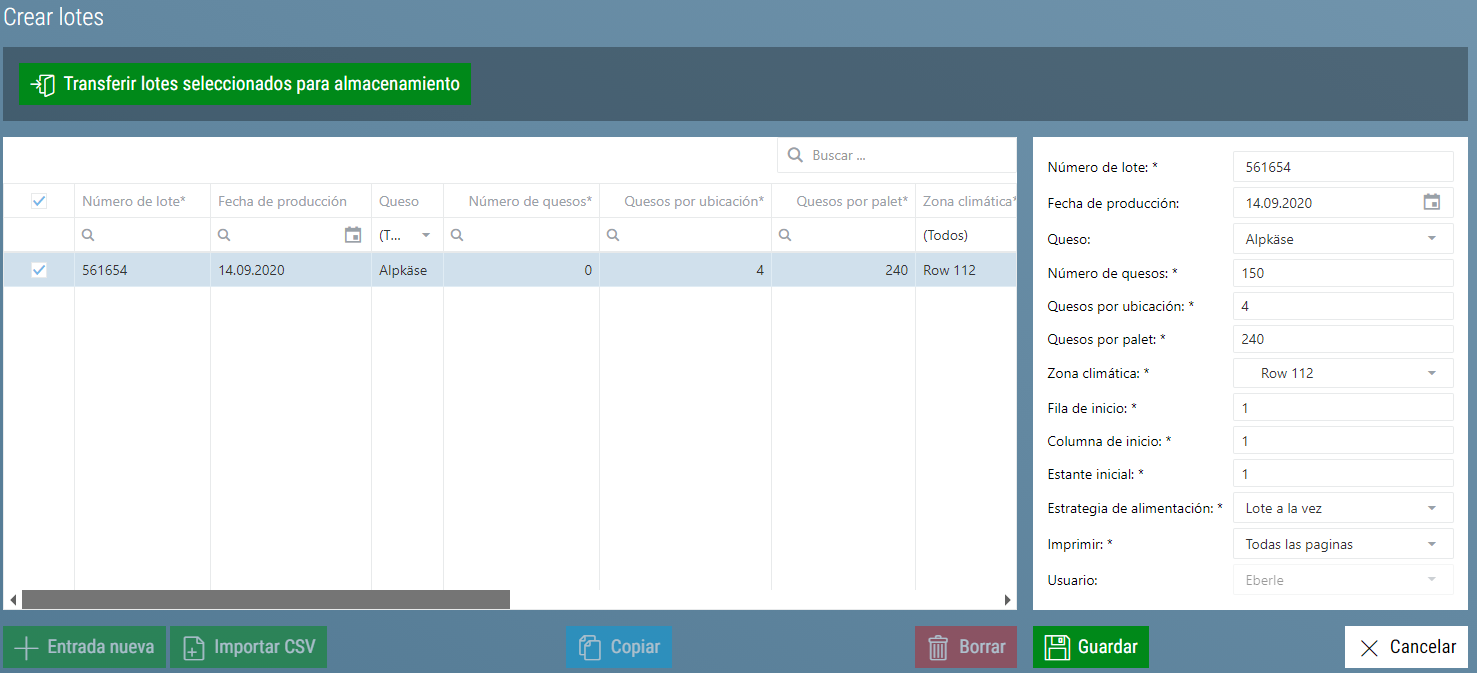Screen dimensions: 1477x673
Task: Click calendar icon in grid date filter
Action: click(352, 235)
